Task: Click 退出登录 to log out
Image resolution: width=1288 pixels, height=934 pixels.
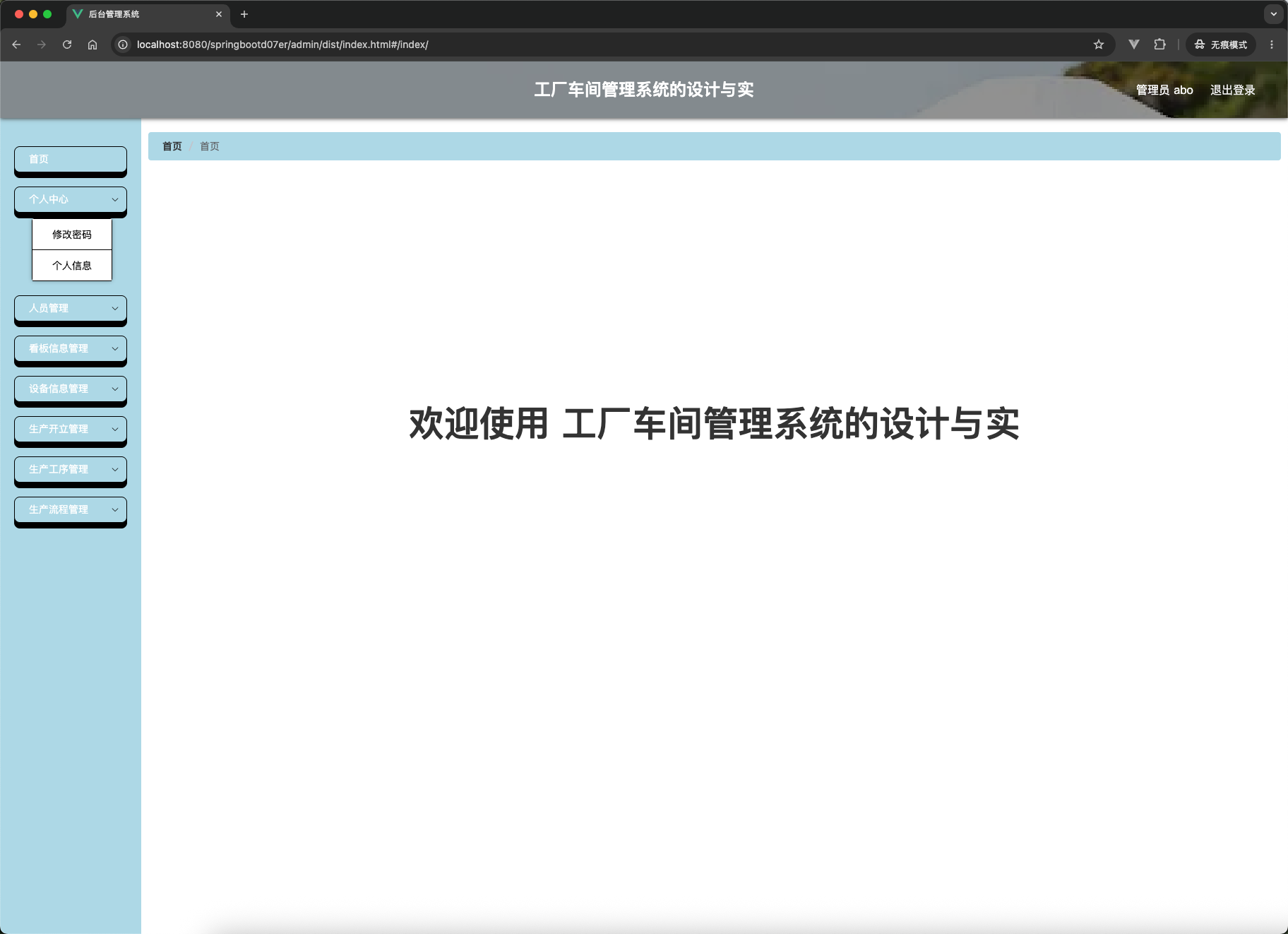Action: [x=1232, y=90]
